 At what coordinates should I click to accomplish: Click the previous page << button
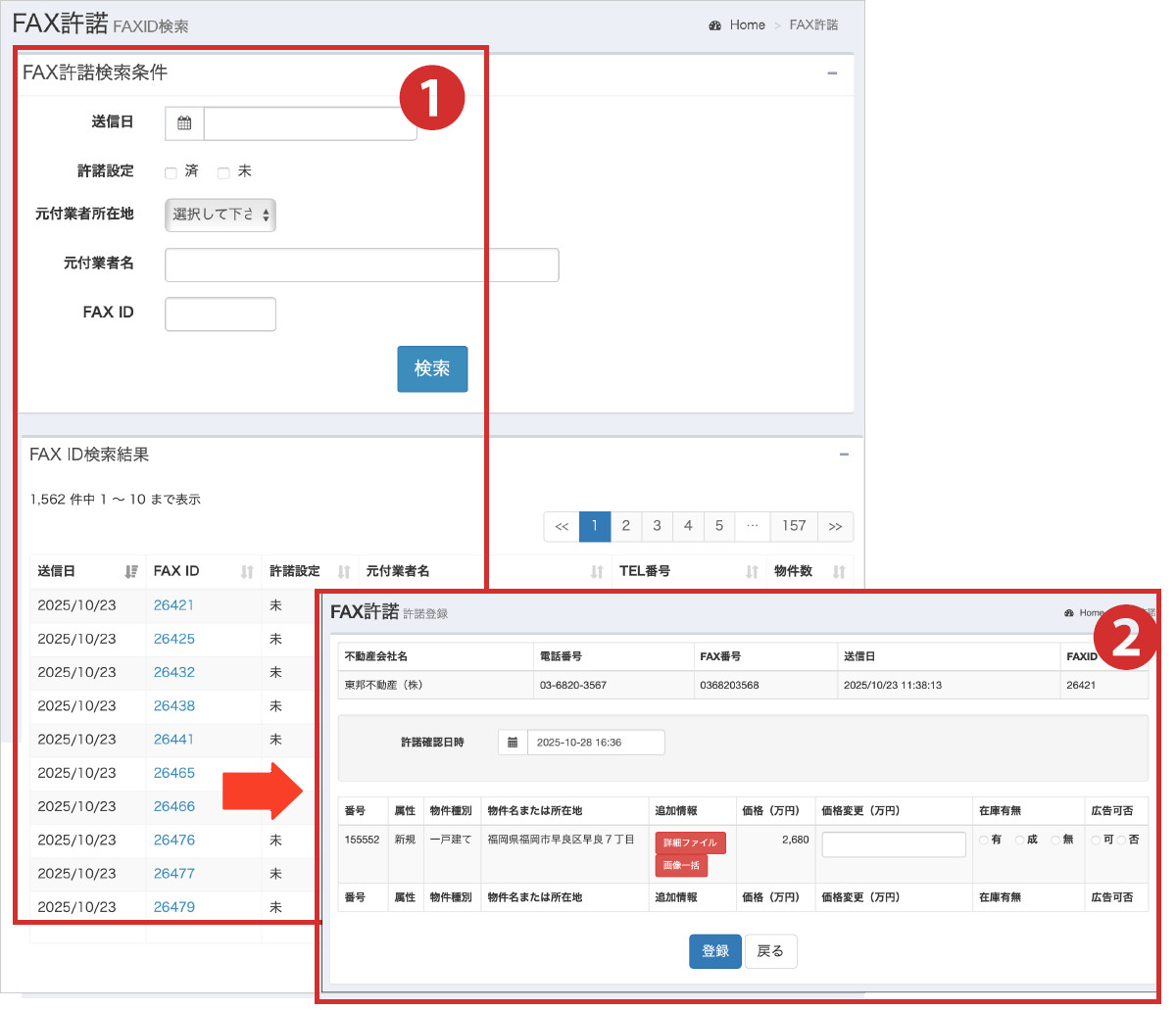pyautogui.click(x=562, y=526)
